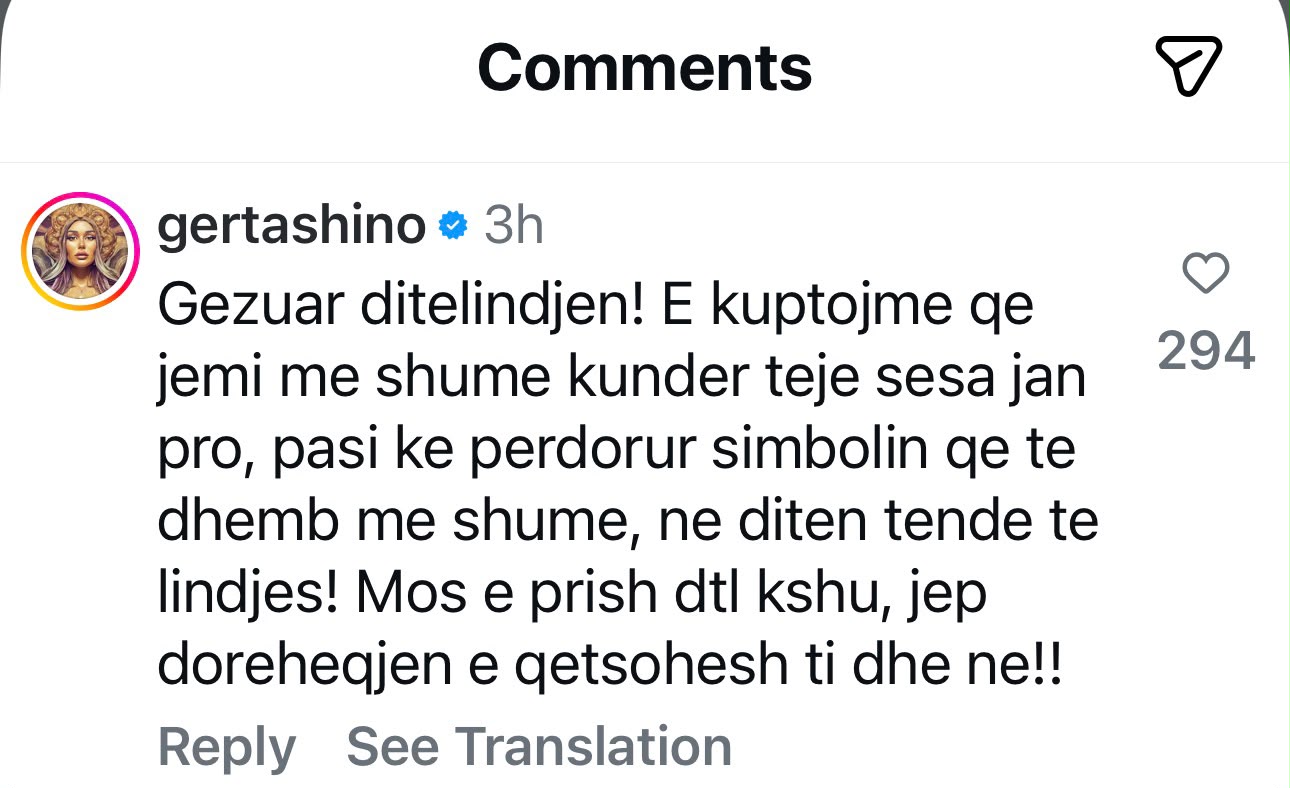Click the 3h timestamp
This screenshot has height=788, width=1290.
coord(513,227)
